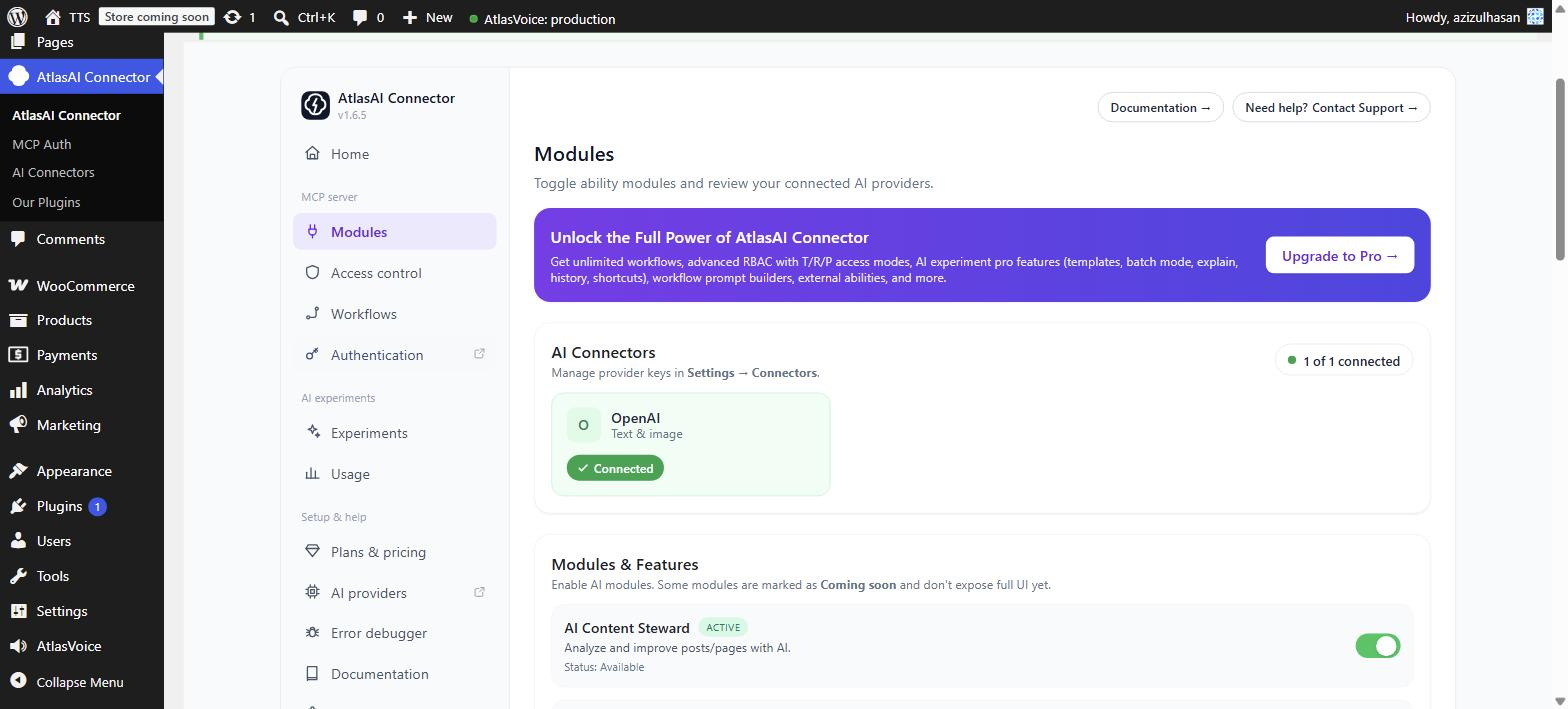
Task: Click the green Connected badge
Action: coord(615,468)
